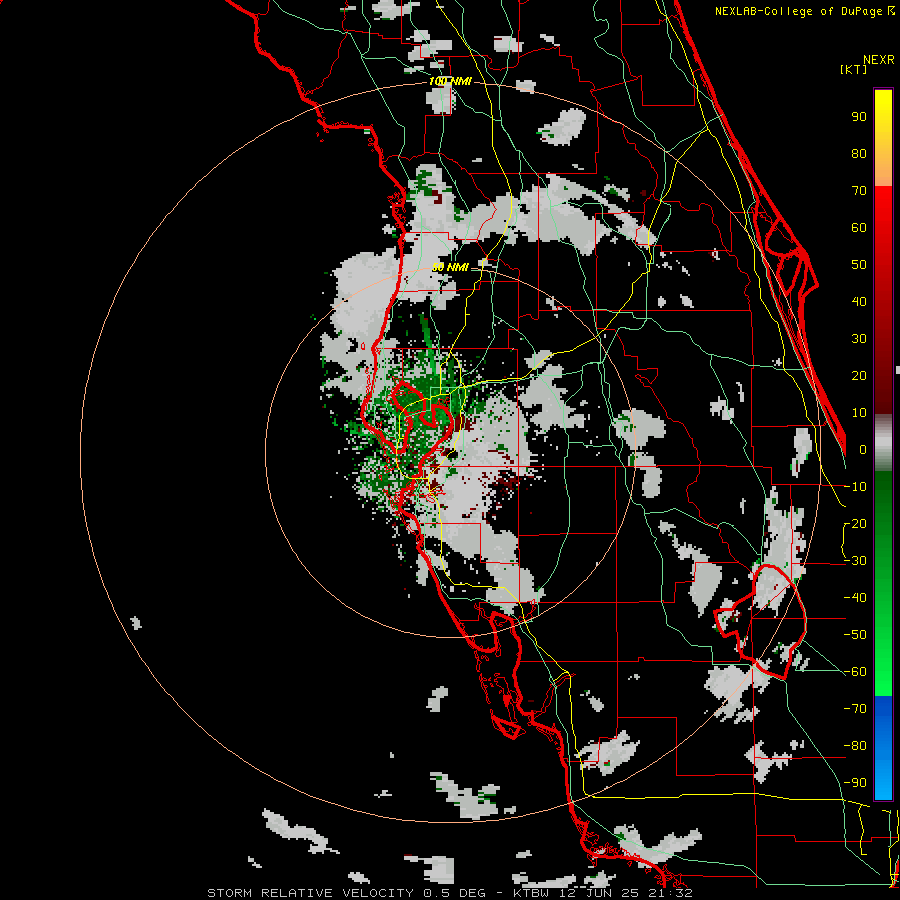This screenshot has height=900, width=900.
Task: Click the 0 value on the scale
Action: (x=863, y=450)
